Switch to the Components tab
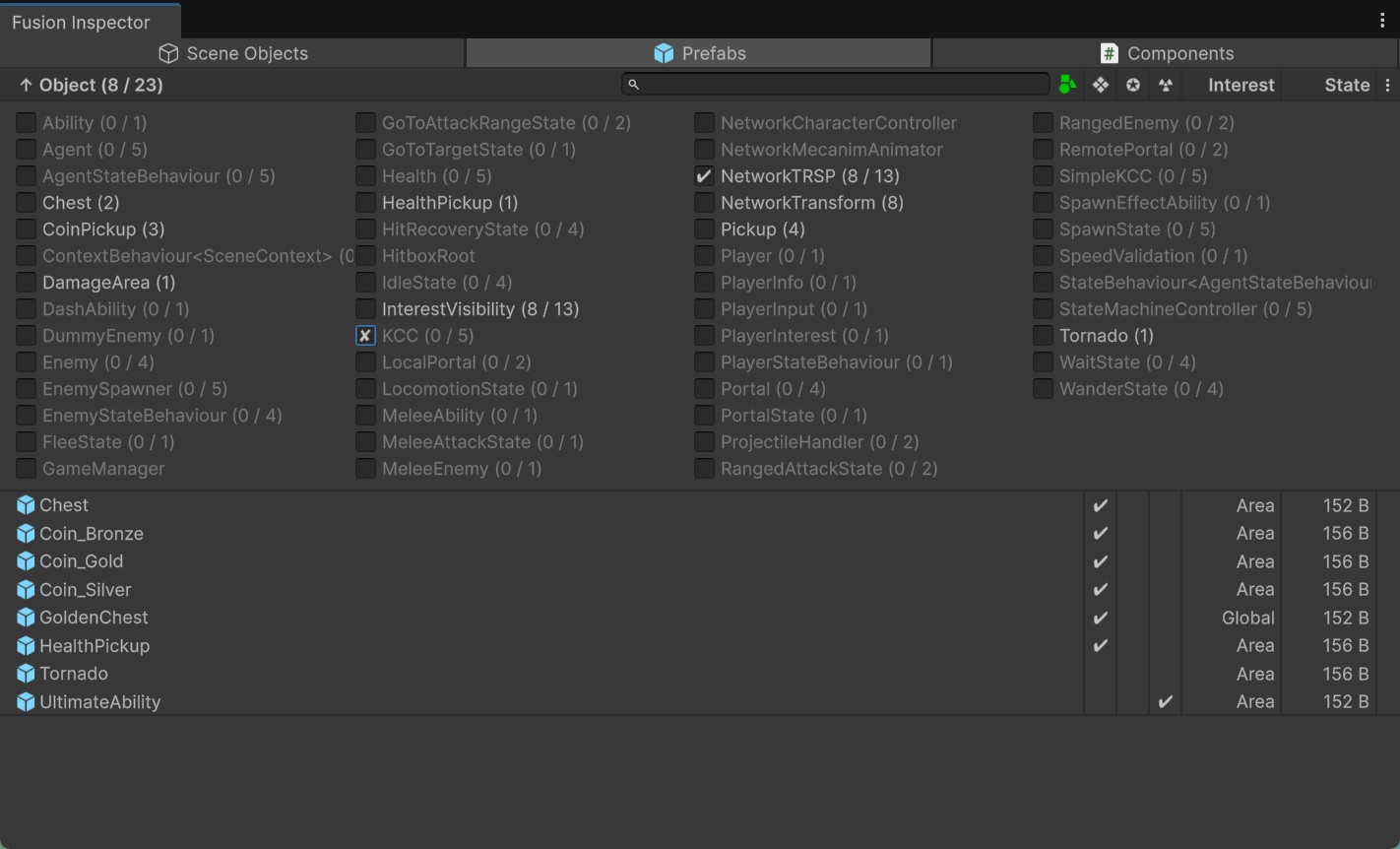The height and width of the screenshot is (849, 1400). pos(1166,53)
